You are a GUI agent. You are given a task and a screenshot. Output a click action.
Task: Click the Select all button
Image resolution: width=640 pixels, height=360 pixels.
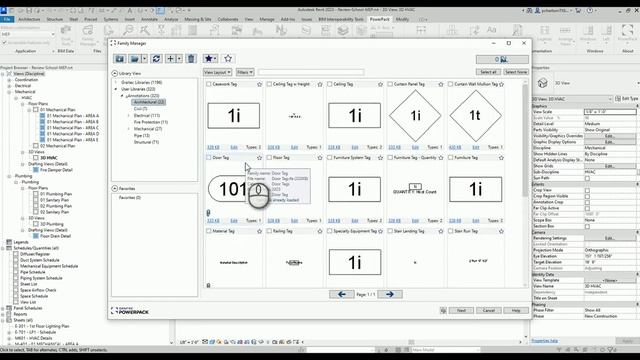pyautogui.click(x=488, y=72)
